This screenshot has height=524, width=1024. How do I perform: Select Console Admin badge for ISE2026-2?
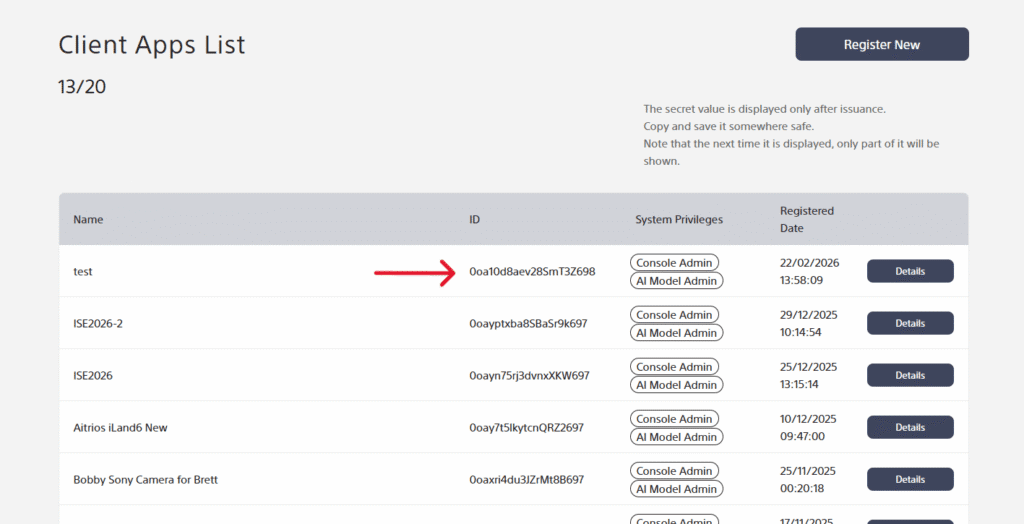tap(674, 315)
